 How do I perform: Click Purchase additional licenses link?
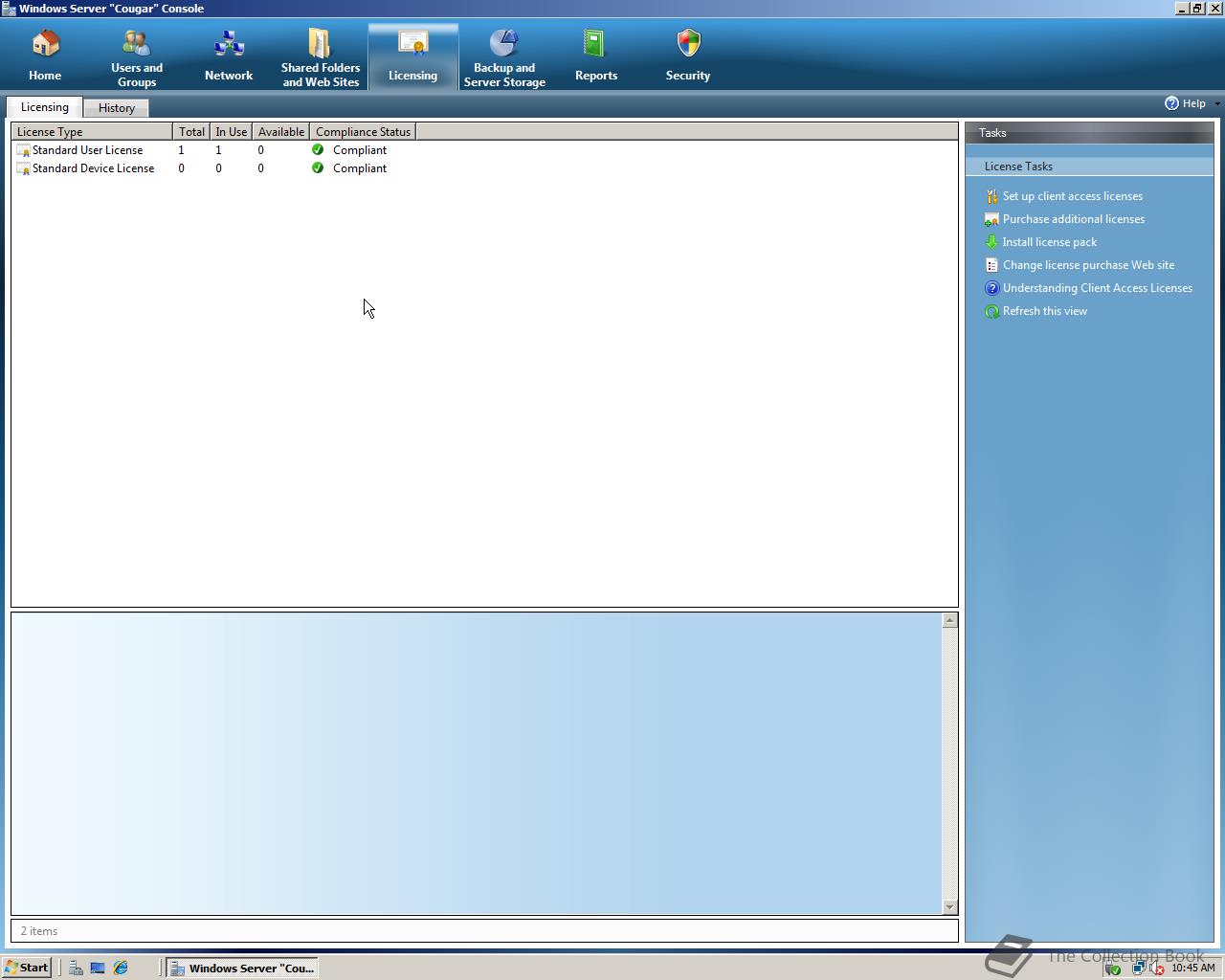tap(1074, 219)
